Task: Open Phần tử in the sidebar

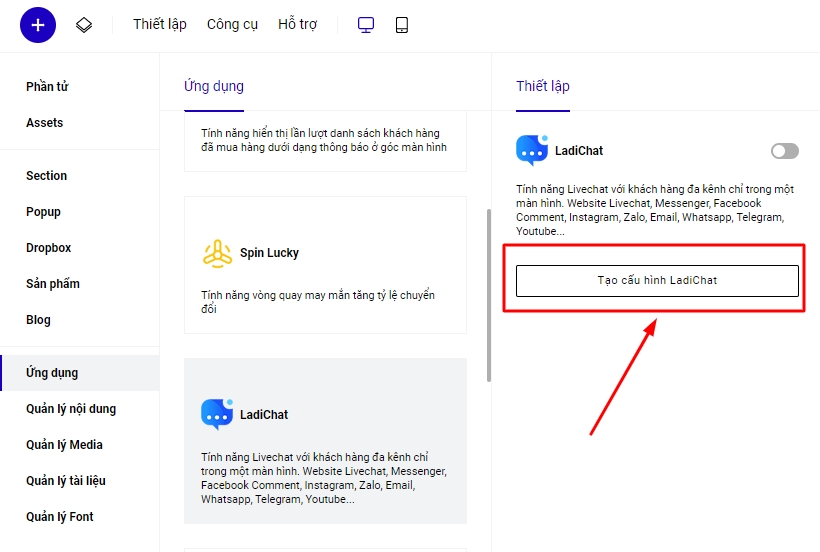Action: (x=47, y=87)
